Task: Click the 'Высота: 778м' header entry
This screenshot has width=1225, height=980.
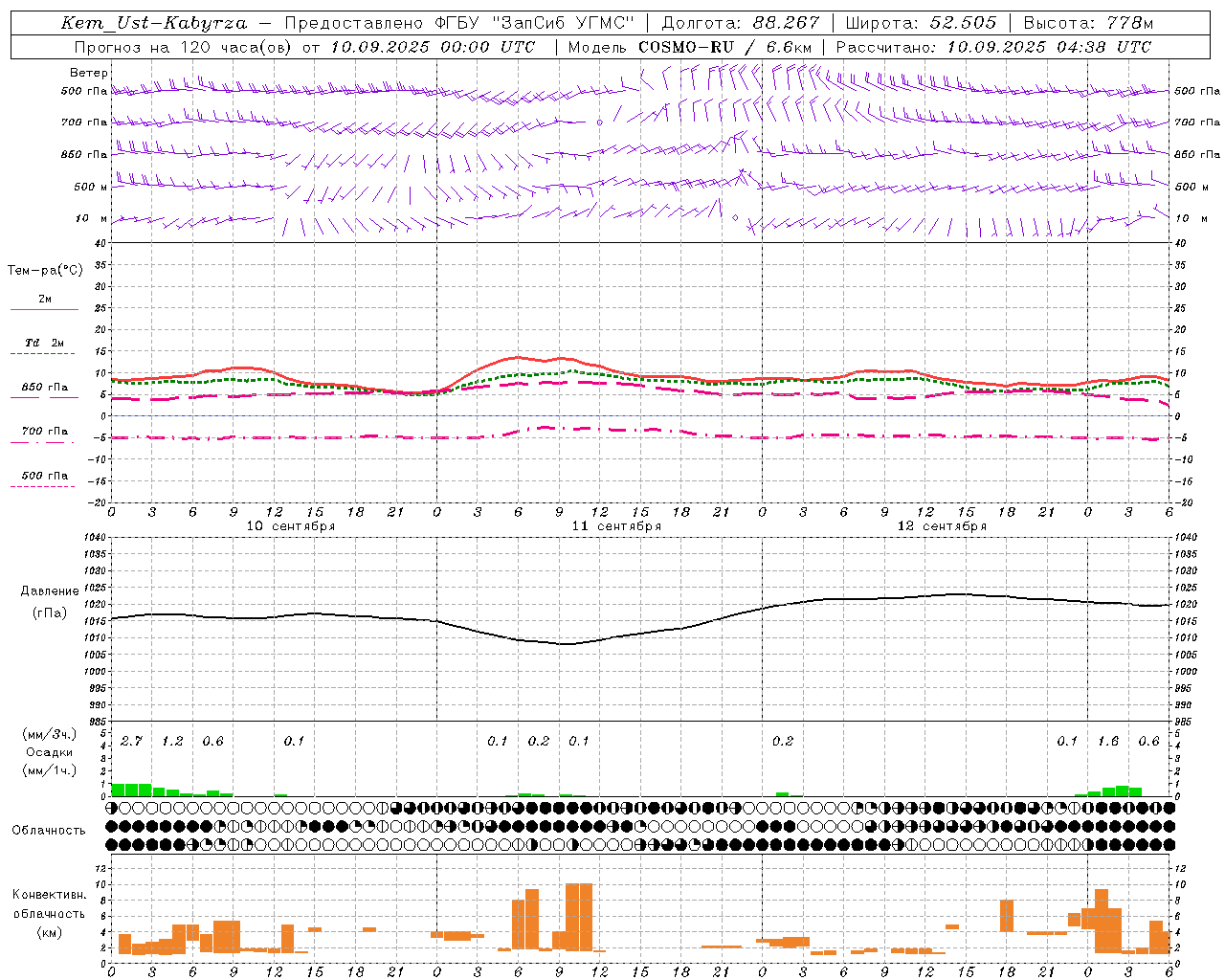Action: tap(1088, 23)
